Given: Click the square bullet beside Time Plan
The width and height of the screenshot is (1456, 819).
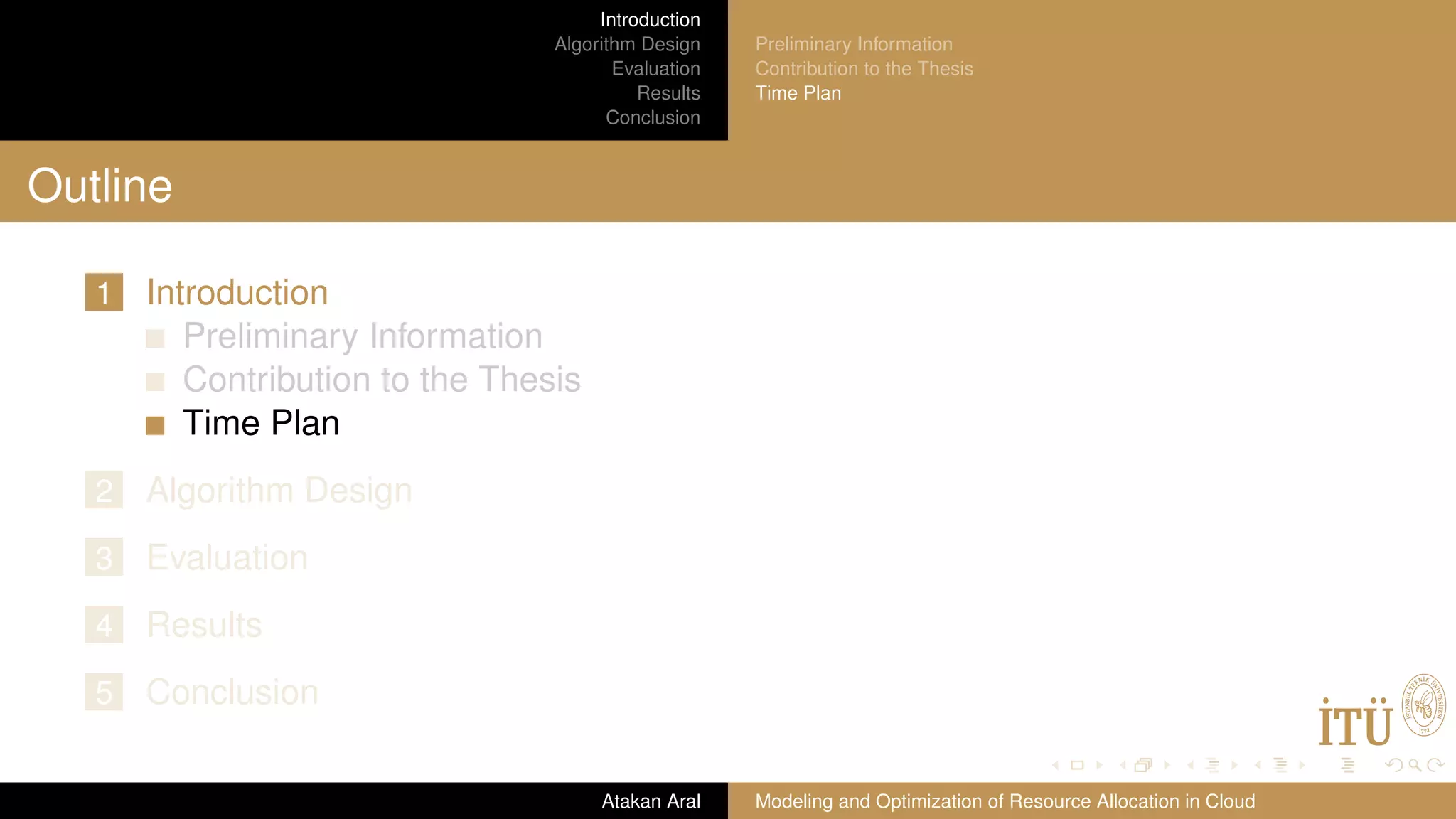Looking at the screenshot, I should point(155,425).
